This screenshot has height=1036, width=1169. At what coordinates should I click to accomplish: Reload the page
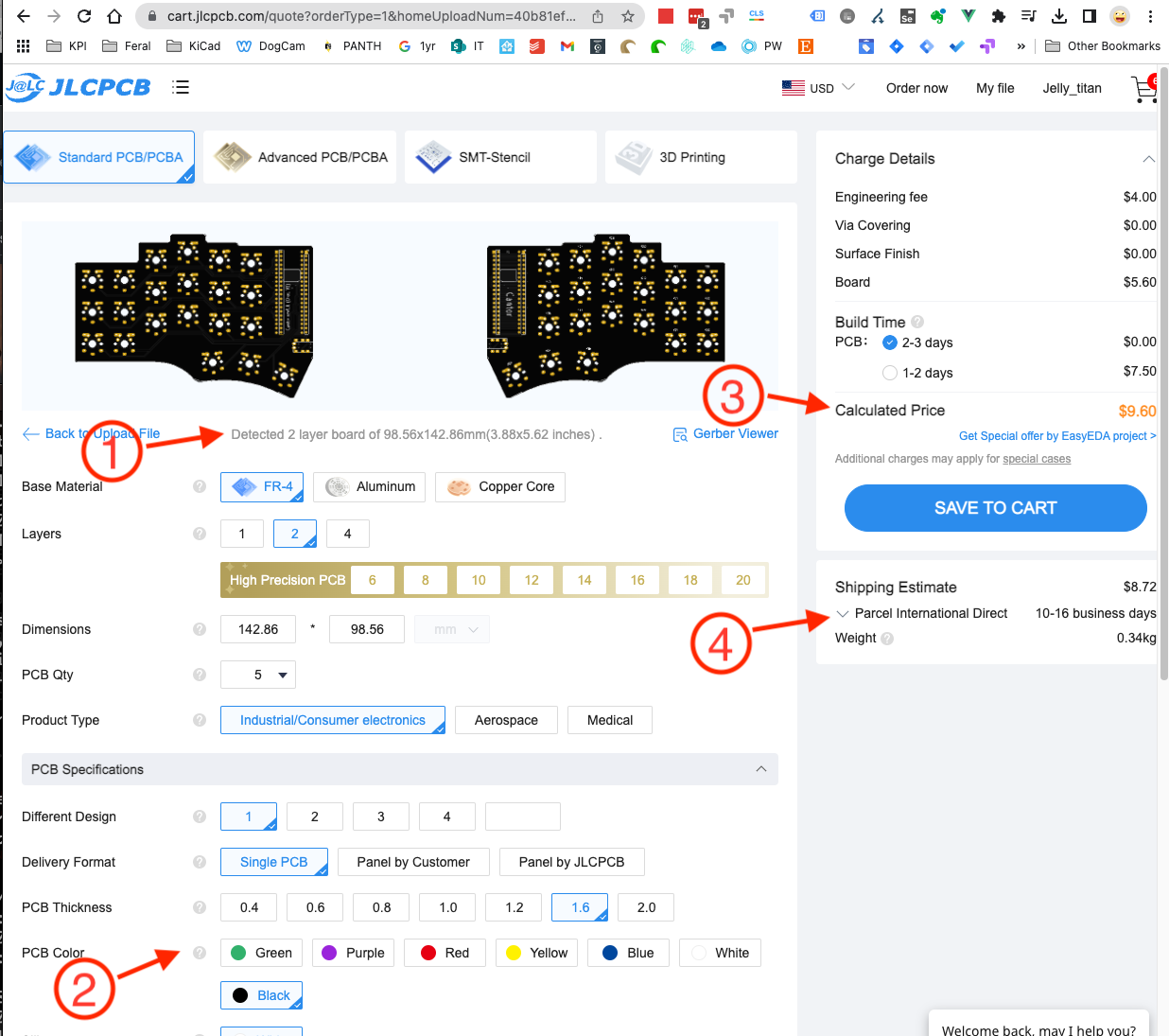(x=84, y=16)
